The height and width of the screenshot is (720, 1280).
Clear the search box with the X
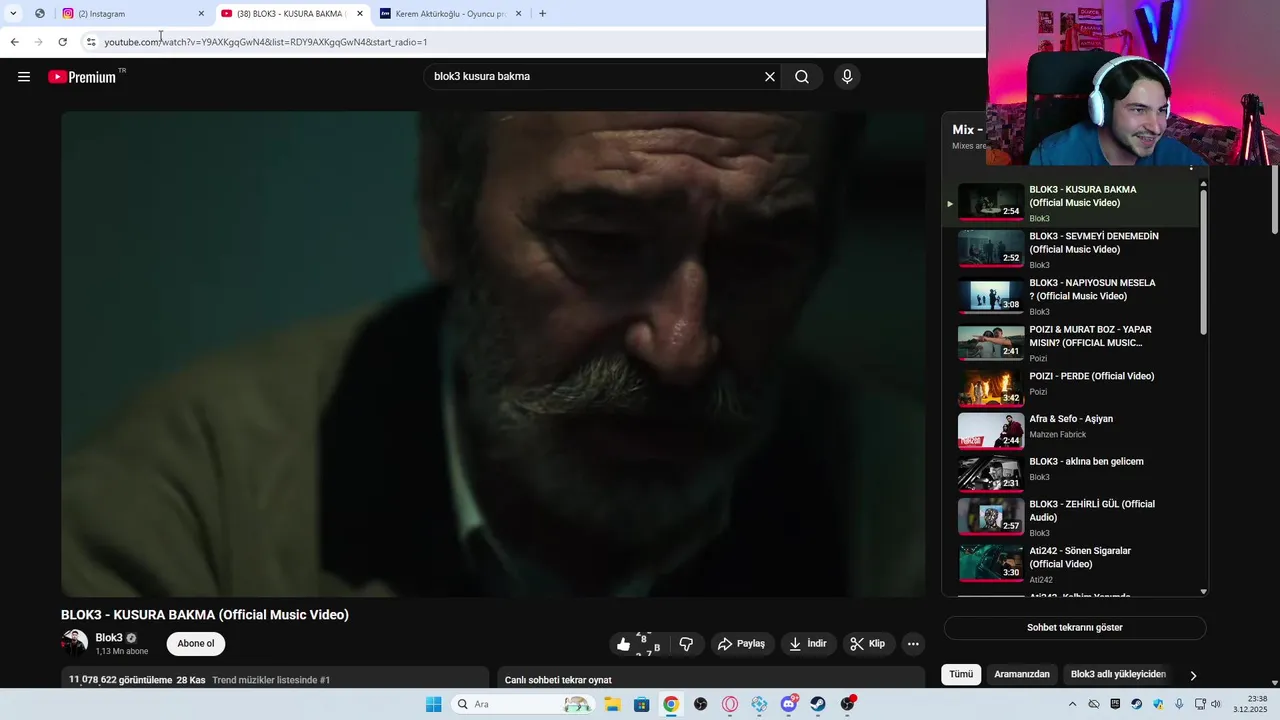pyautogui.click(x=770, y=77)
